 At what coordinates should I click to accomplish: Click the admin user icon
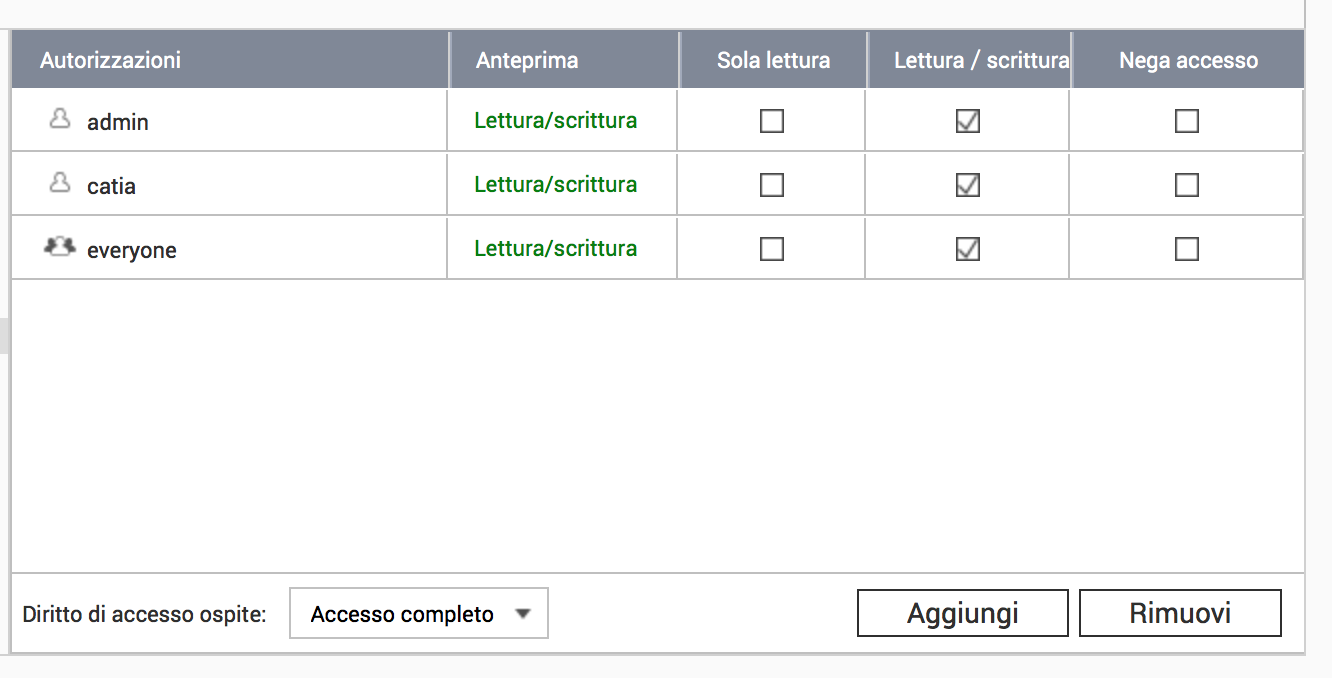tap(60, 120)
